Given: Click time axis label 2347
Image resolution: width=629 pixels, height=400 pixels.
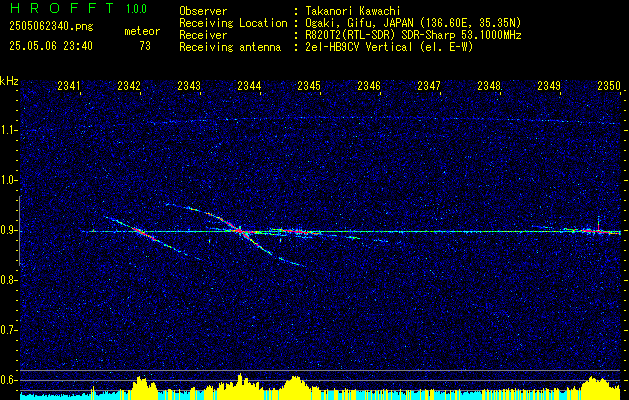Looking at the screenshot, I should pos(429,86).
